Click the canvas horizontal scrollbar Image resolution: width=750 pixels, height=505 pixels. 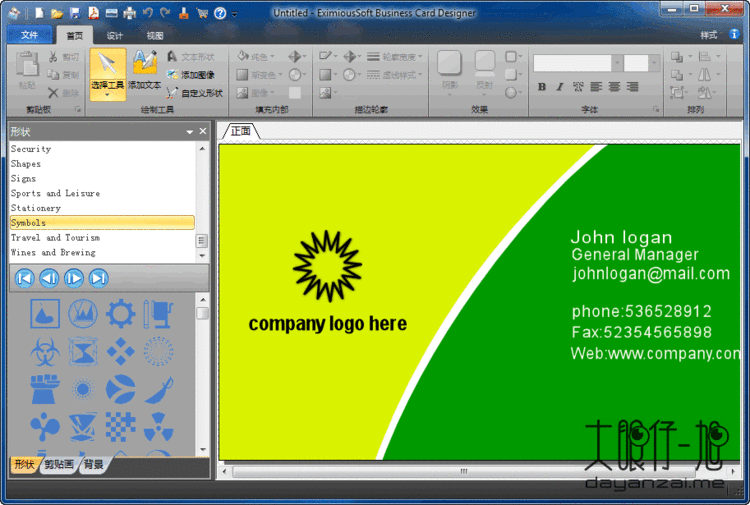click(x=480, y=470)
